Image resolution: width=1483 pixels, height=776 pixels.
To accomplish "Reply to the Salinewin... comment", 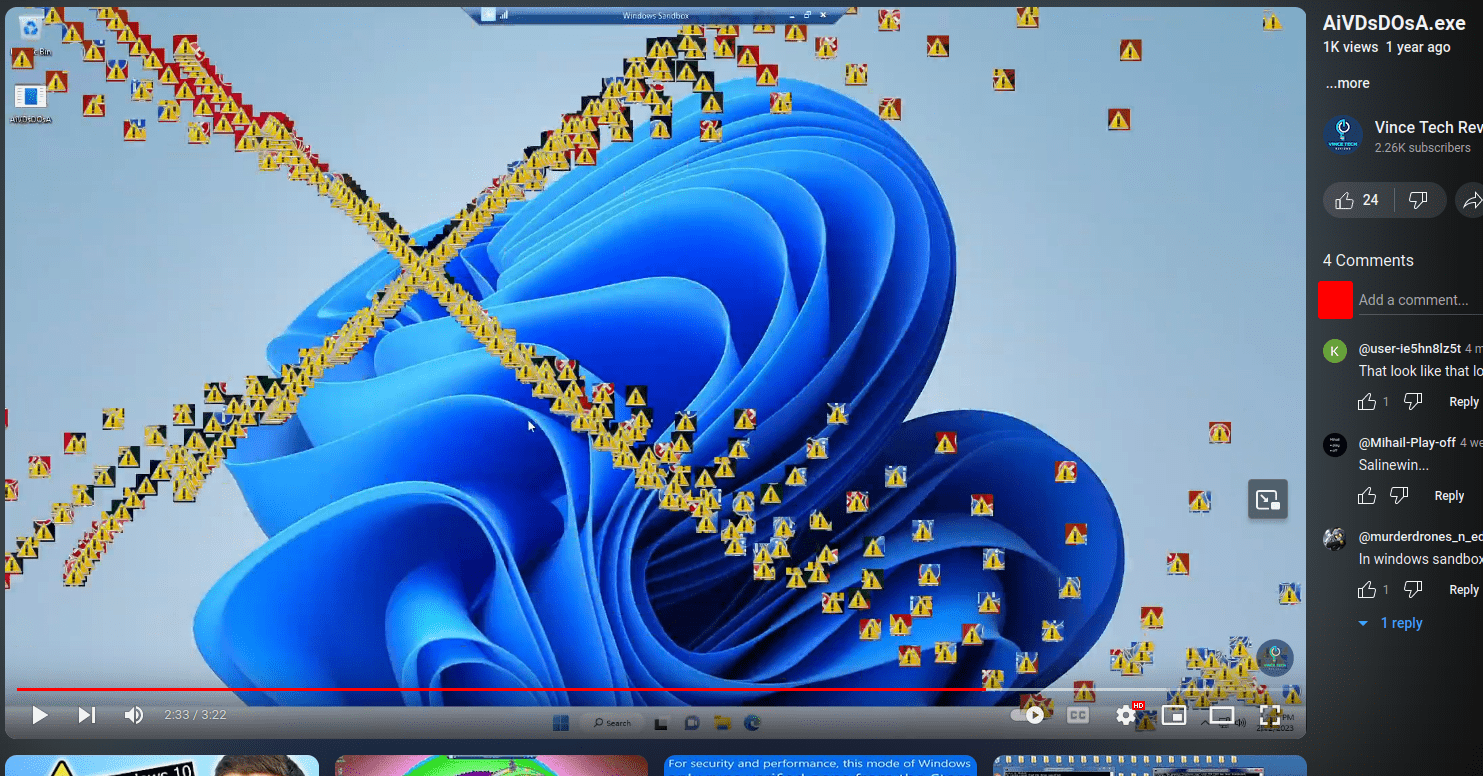I will pyautogui.click(x=1449, y=496).
